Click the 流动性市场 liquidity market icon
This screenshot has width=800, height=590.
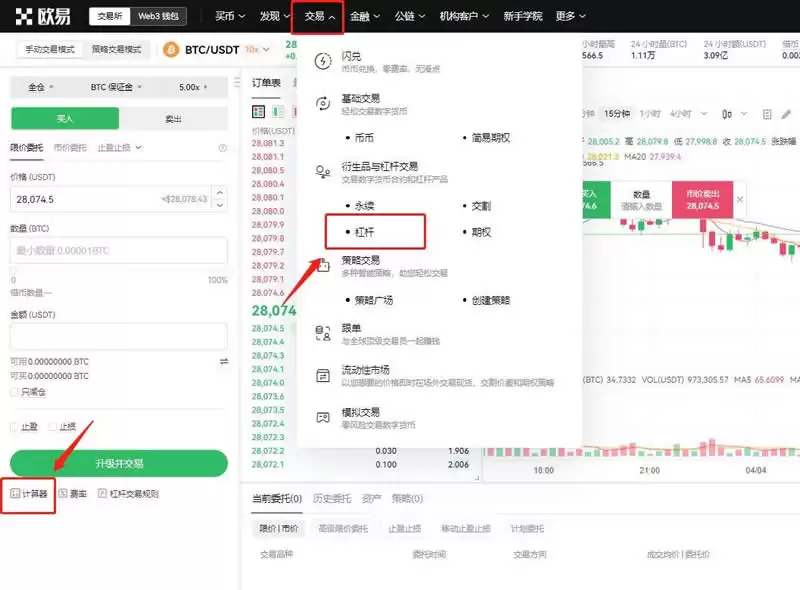(x=322, y=375)
